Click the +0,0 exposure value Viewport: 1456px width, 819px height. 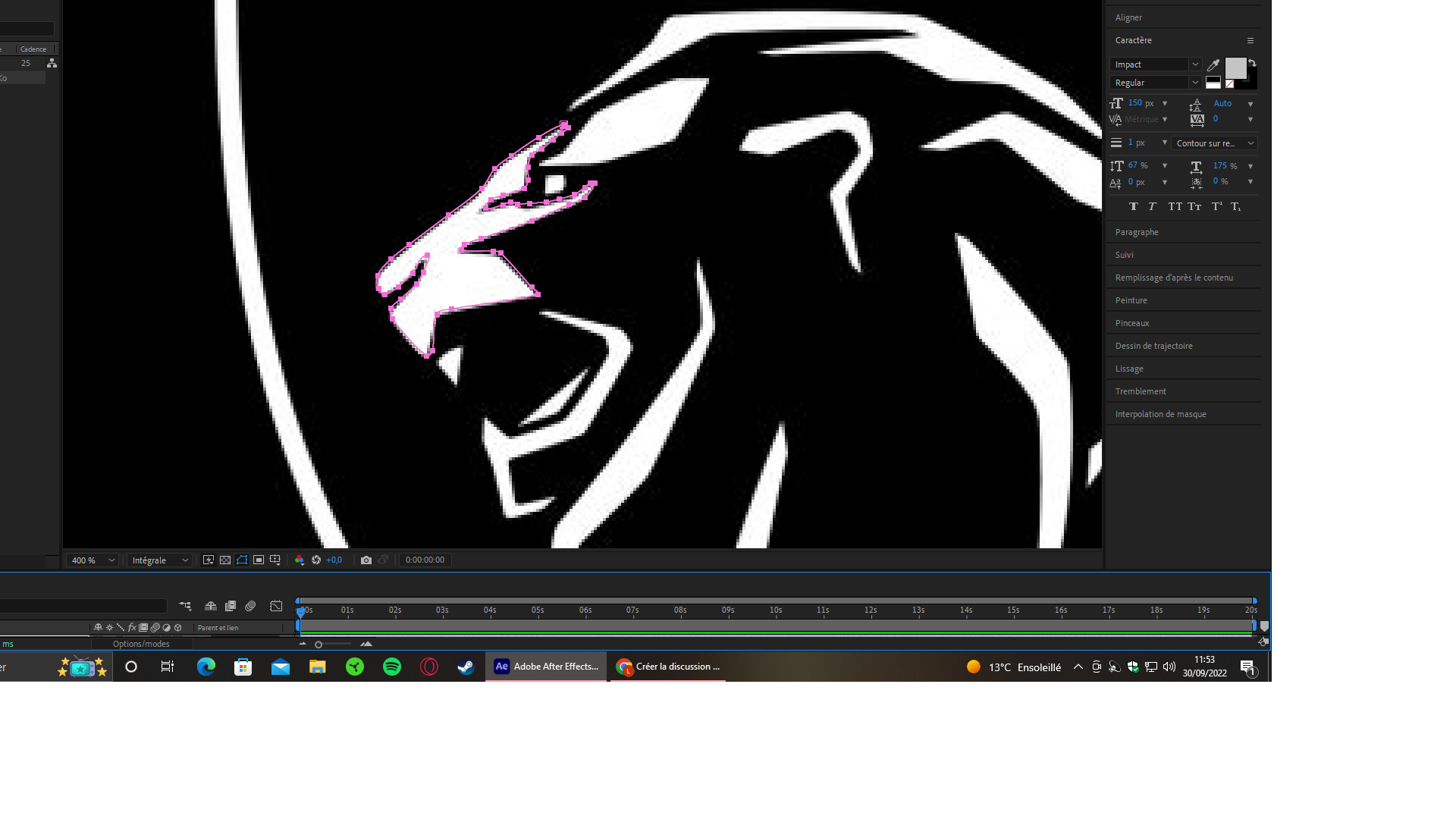click(x=334, y=560)
